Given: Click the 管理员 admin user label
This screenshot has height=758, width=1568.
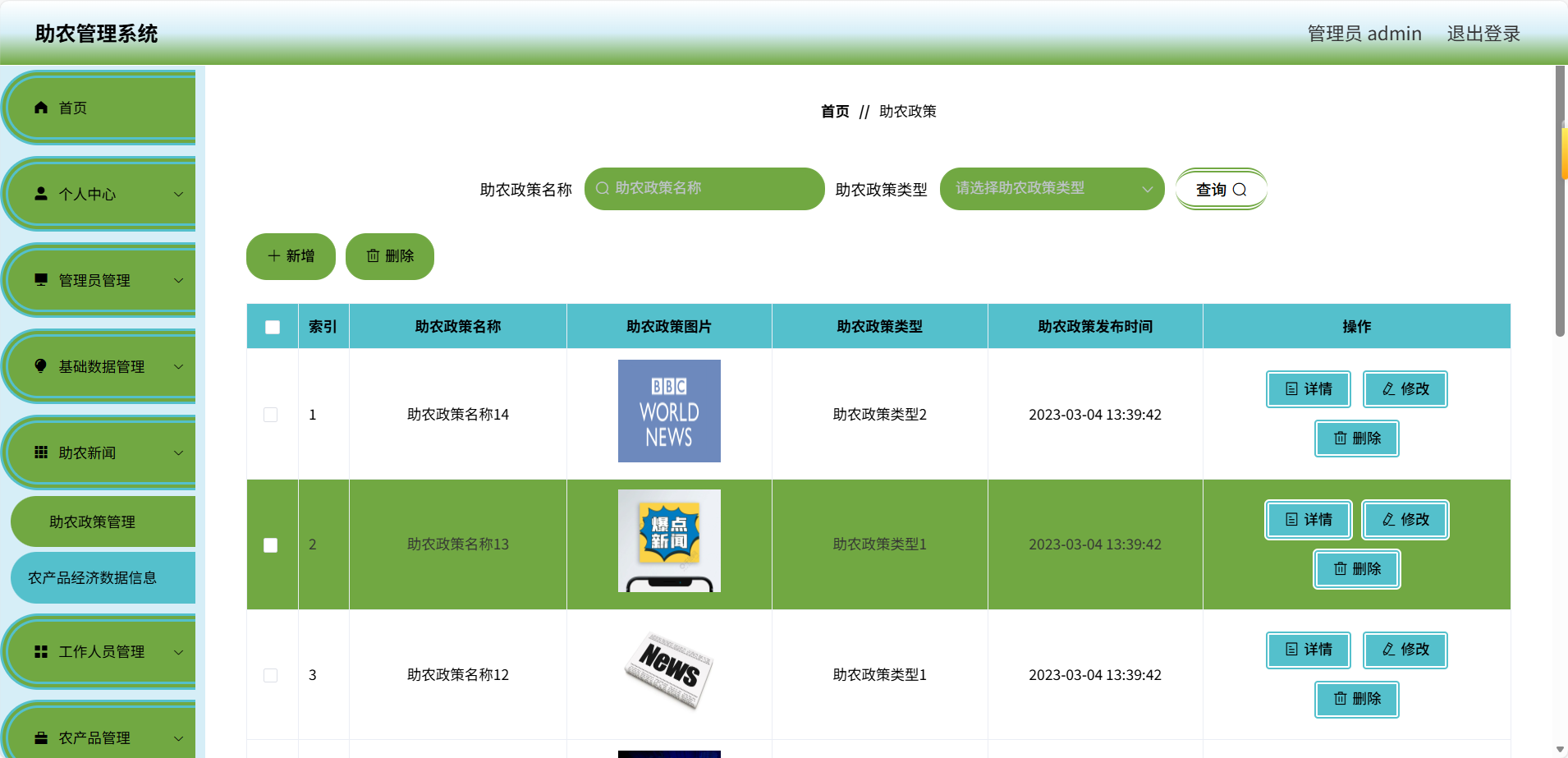Looking at the screenshot, I should tap(1364, 34).
